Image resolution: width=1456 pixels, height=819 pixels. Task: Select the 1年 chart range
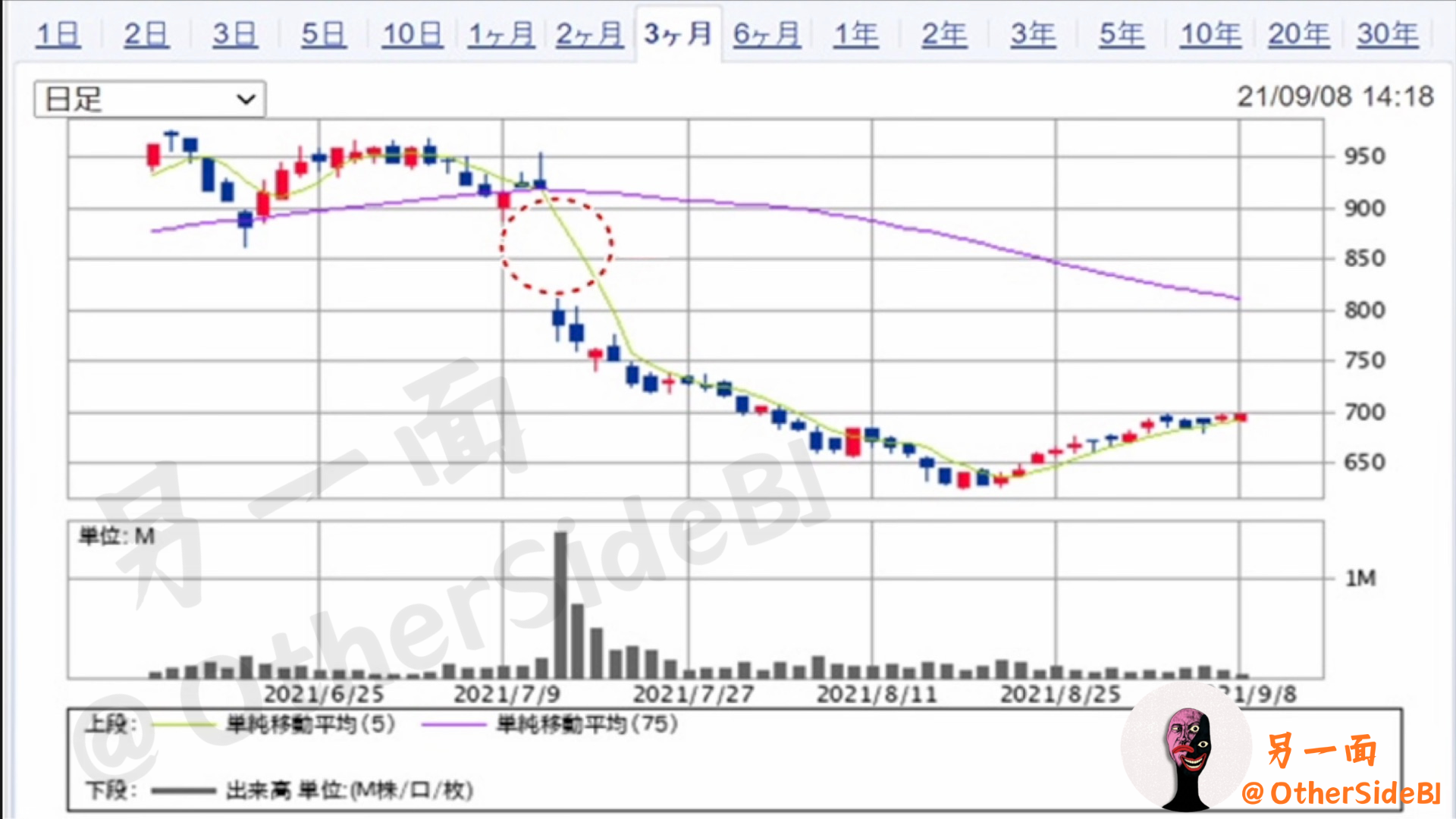coord(856,34)
